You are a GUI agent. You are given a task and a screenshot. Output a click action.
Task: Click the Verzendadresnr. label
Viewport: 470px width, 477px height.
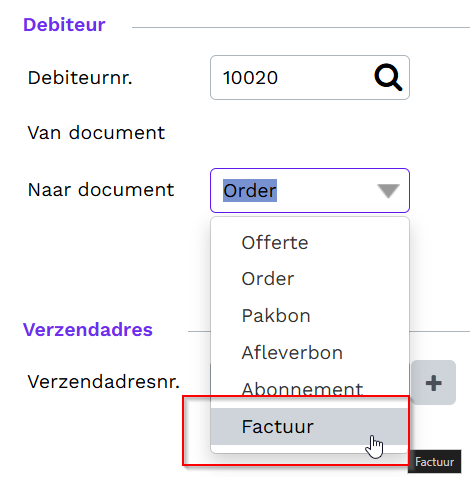(x=104, y=382)
